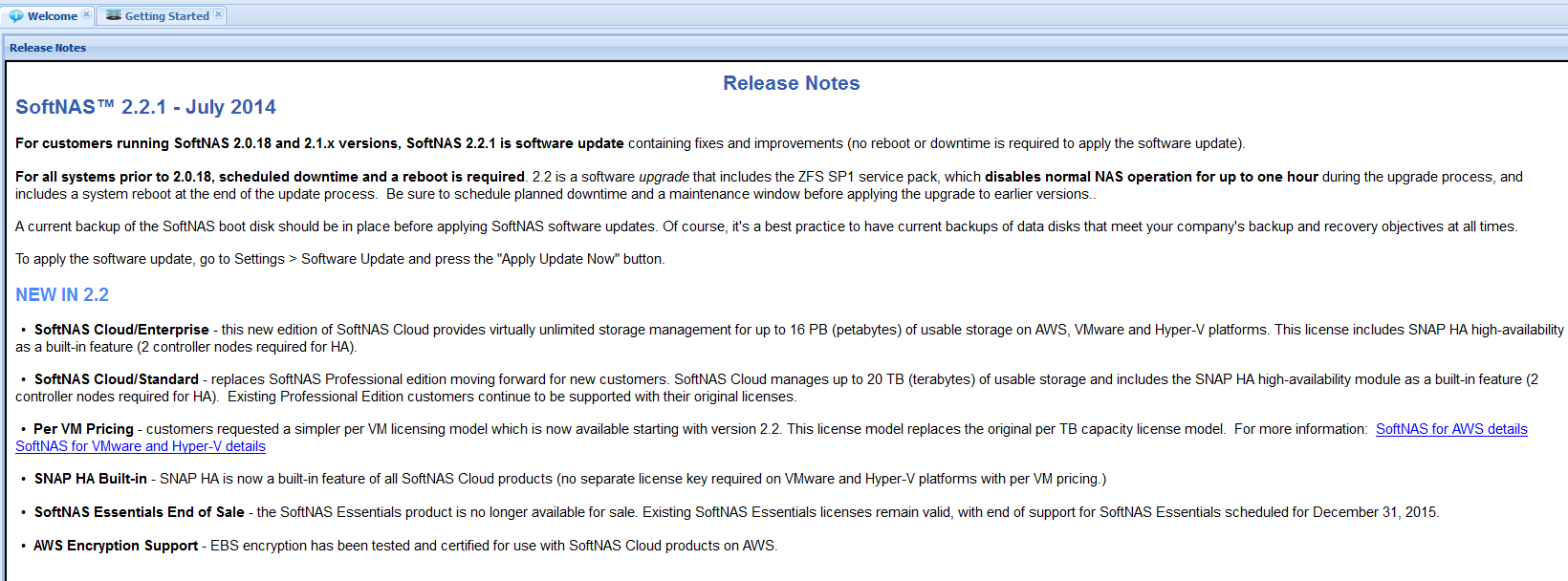Open SoftNAS for VMware and Hyper-V details link
Viewport: 1568px width, 581px height.
141,446
